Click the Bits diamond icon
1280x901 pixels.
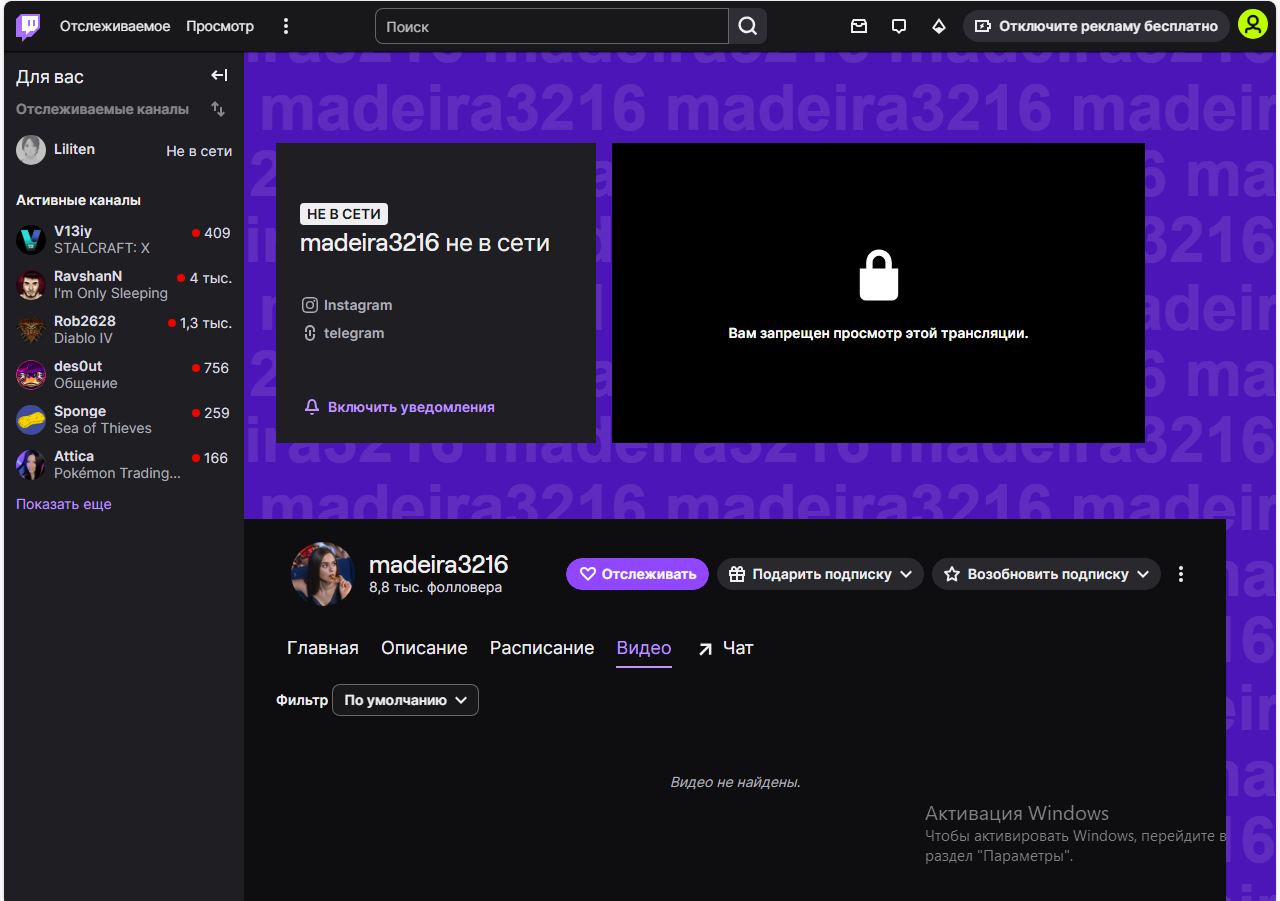point(938,26)
